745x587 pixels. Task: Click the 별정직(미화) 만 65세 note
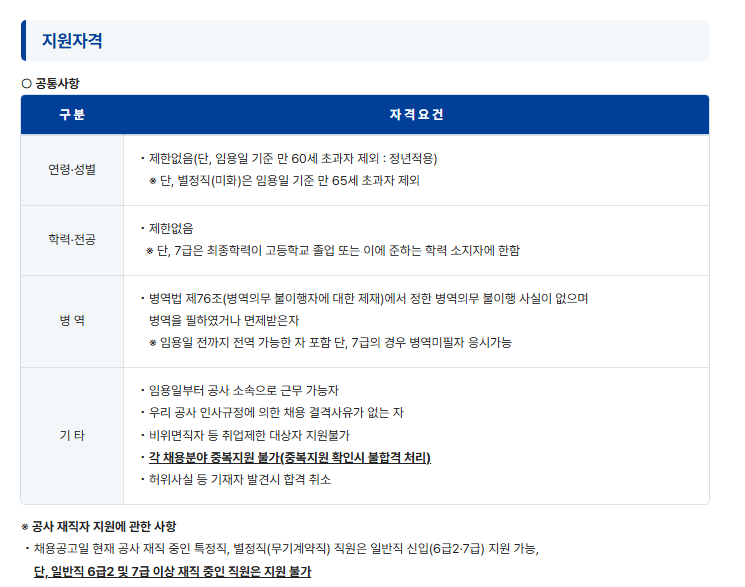(284, 181)
